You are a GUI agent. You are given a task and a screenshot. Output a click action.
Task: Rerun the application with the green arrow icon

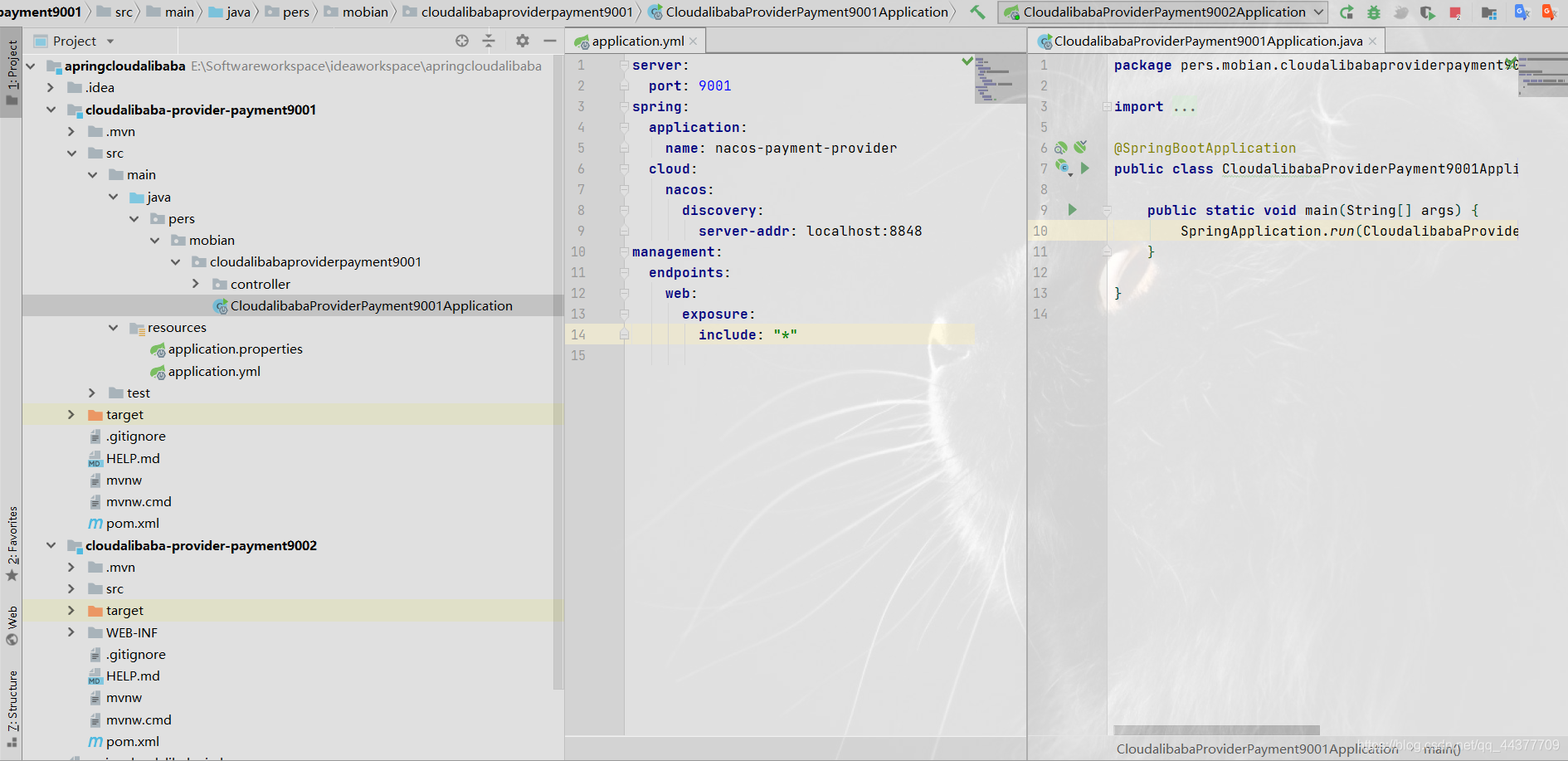point(1346,12)
